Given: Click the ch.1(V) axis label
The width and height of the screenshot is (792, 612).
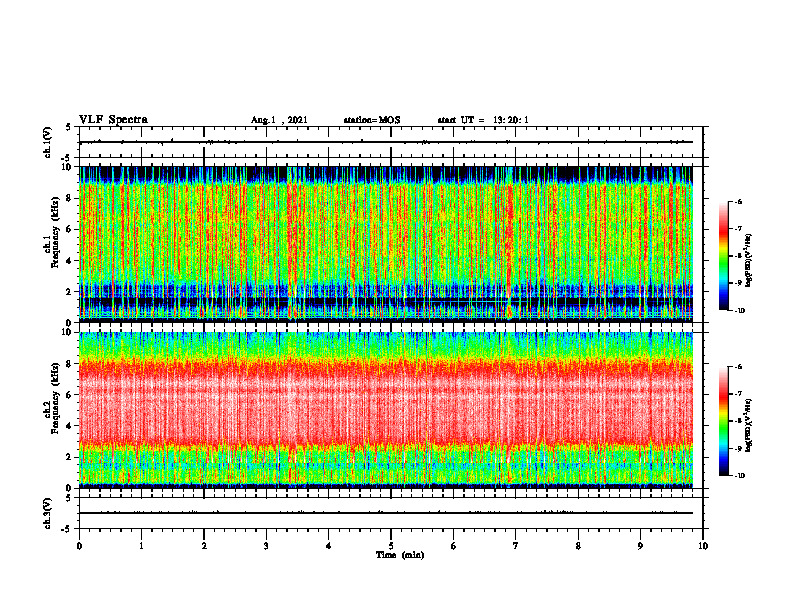Looking at the screenshot, I should tap(47, 142).
